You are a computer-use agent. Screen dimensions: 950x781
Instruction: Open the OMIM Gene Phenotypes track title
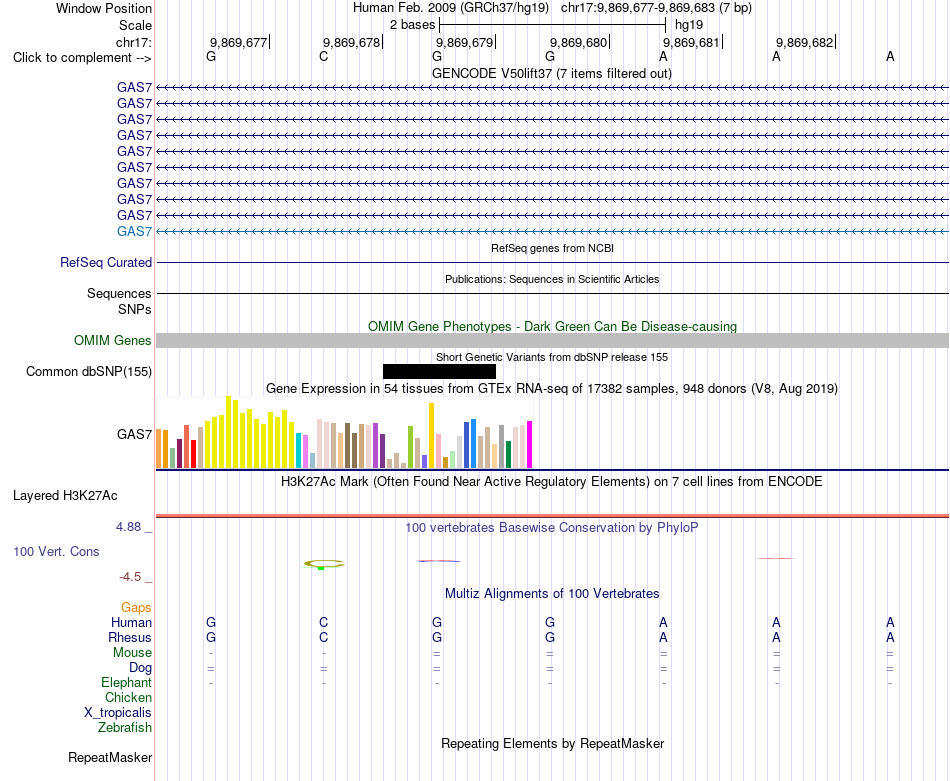(x=552, y=327)
